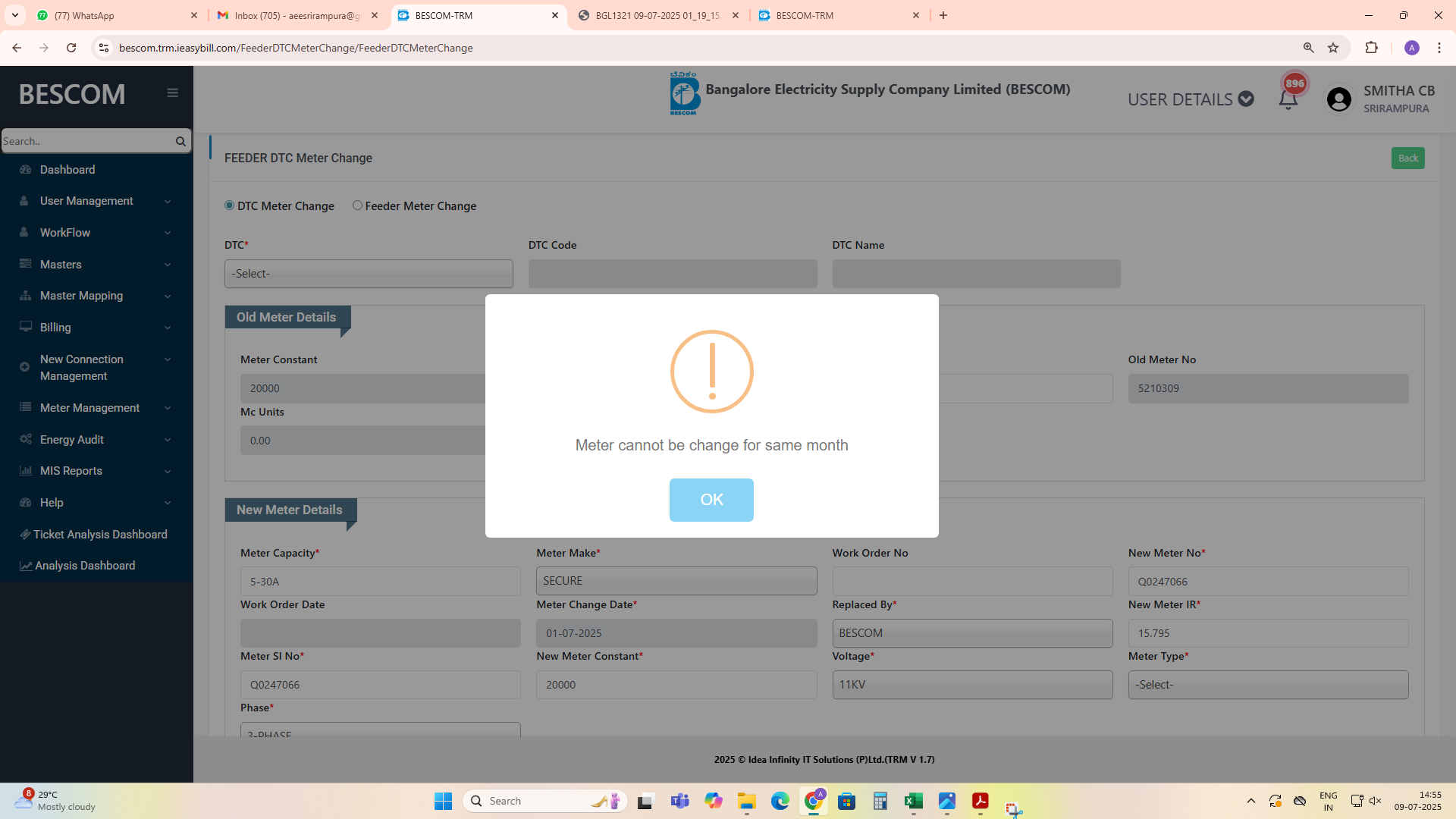Select DTC Meter Change radio button
Viewport: 1456px width, 819px height.
pyautogui.click(x=229, y=206)
